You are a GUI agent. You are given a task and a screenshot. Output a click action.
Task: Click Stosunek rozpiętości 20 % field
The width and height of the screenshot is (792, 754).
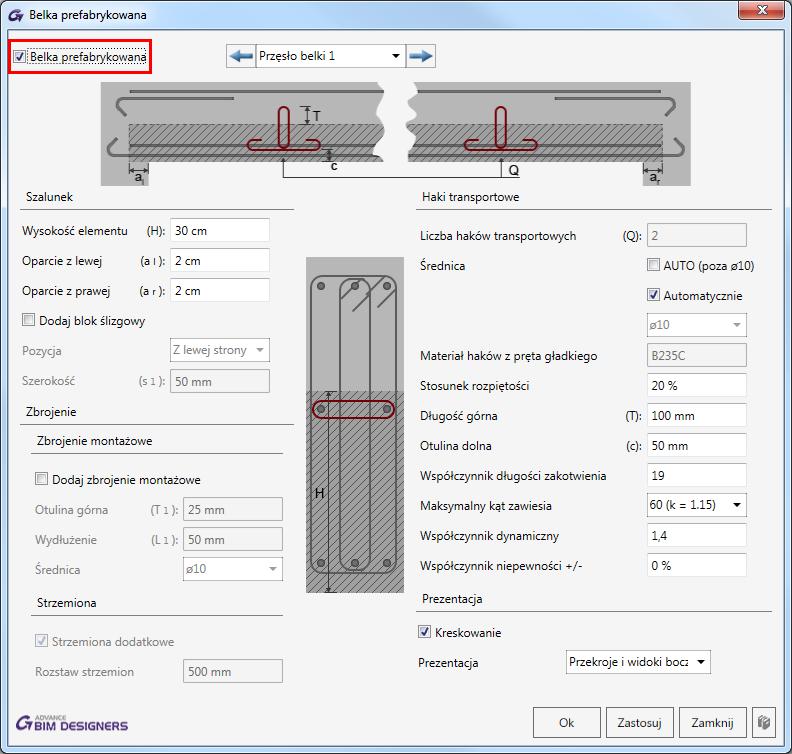[x=697, y=385]
